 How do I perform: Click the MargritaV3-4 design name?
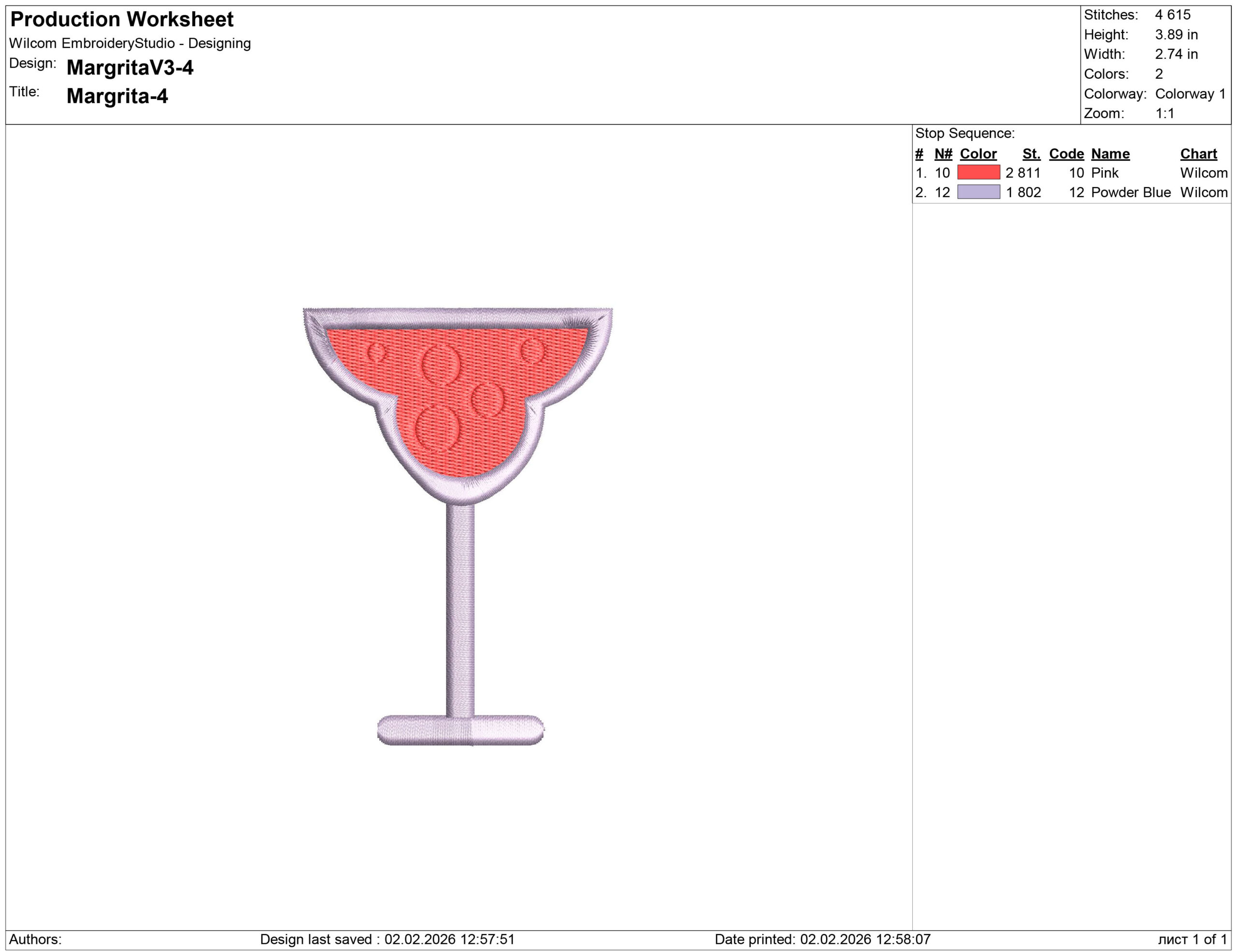point(129,67)
